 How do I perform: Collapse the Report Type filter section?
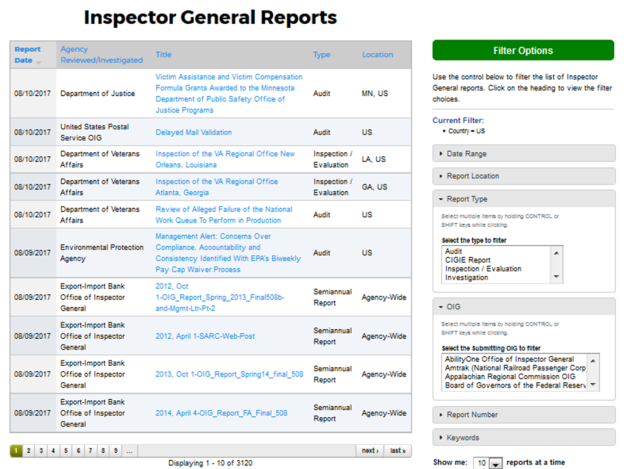pos(467,199)
